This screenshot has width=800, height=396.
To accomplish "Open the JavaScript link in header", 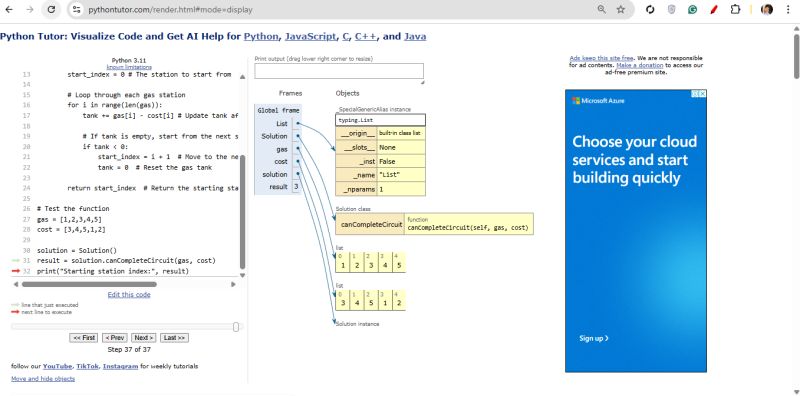I will (x=311, y=36).
